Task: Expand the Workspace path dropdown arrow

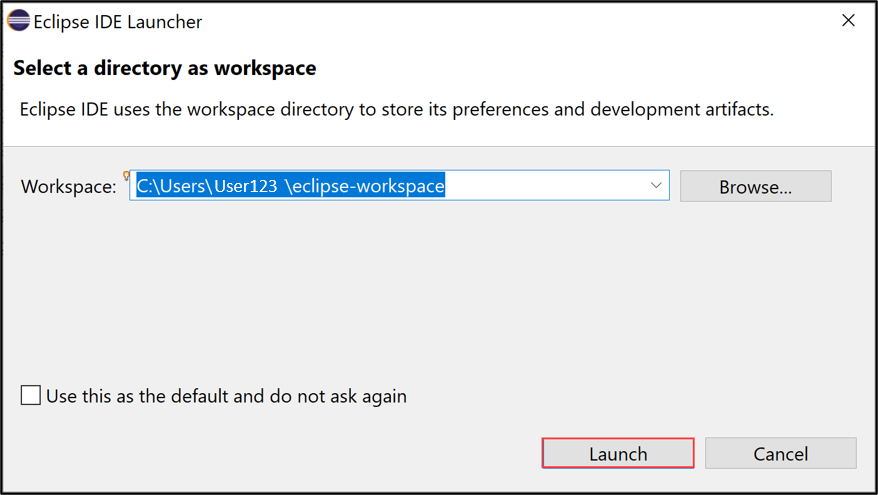Action: pos(656,185)
